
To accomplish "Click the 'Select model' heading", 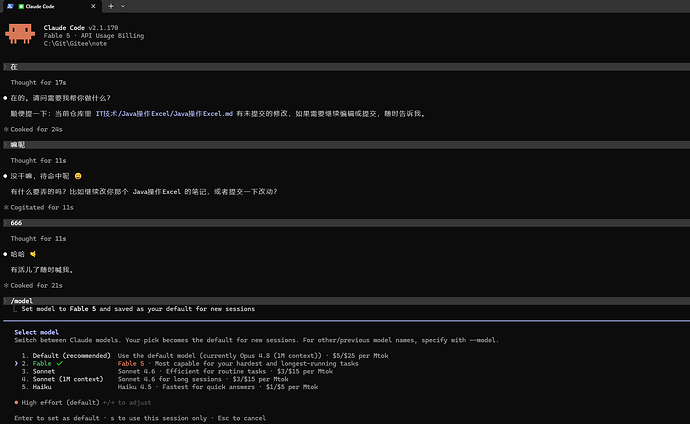I will coord(37,332).
